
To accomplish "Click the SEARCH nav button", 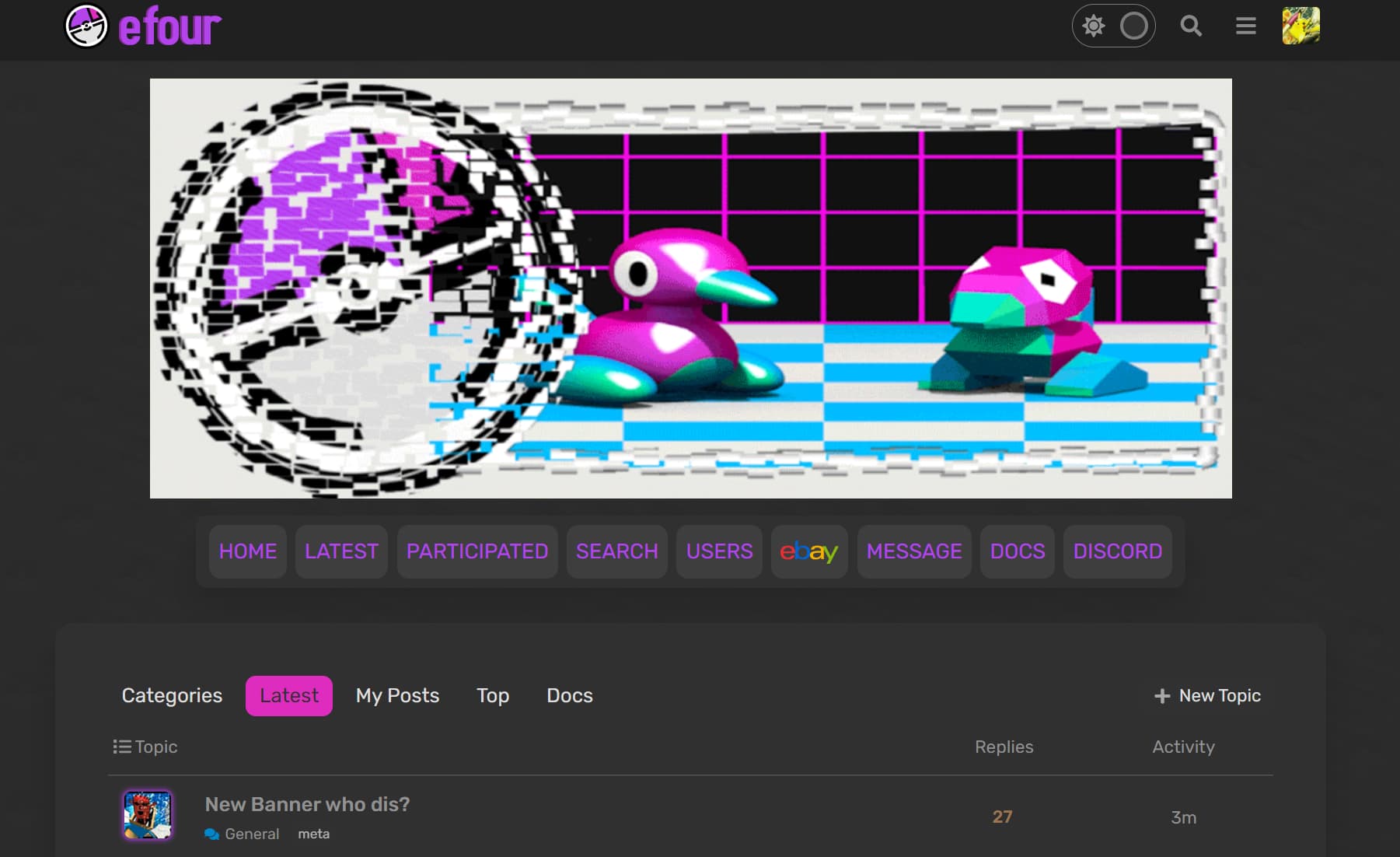I will point(617,551).
